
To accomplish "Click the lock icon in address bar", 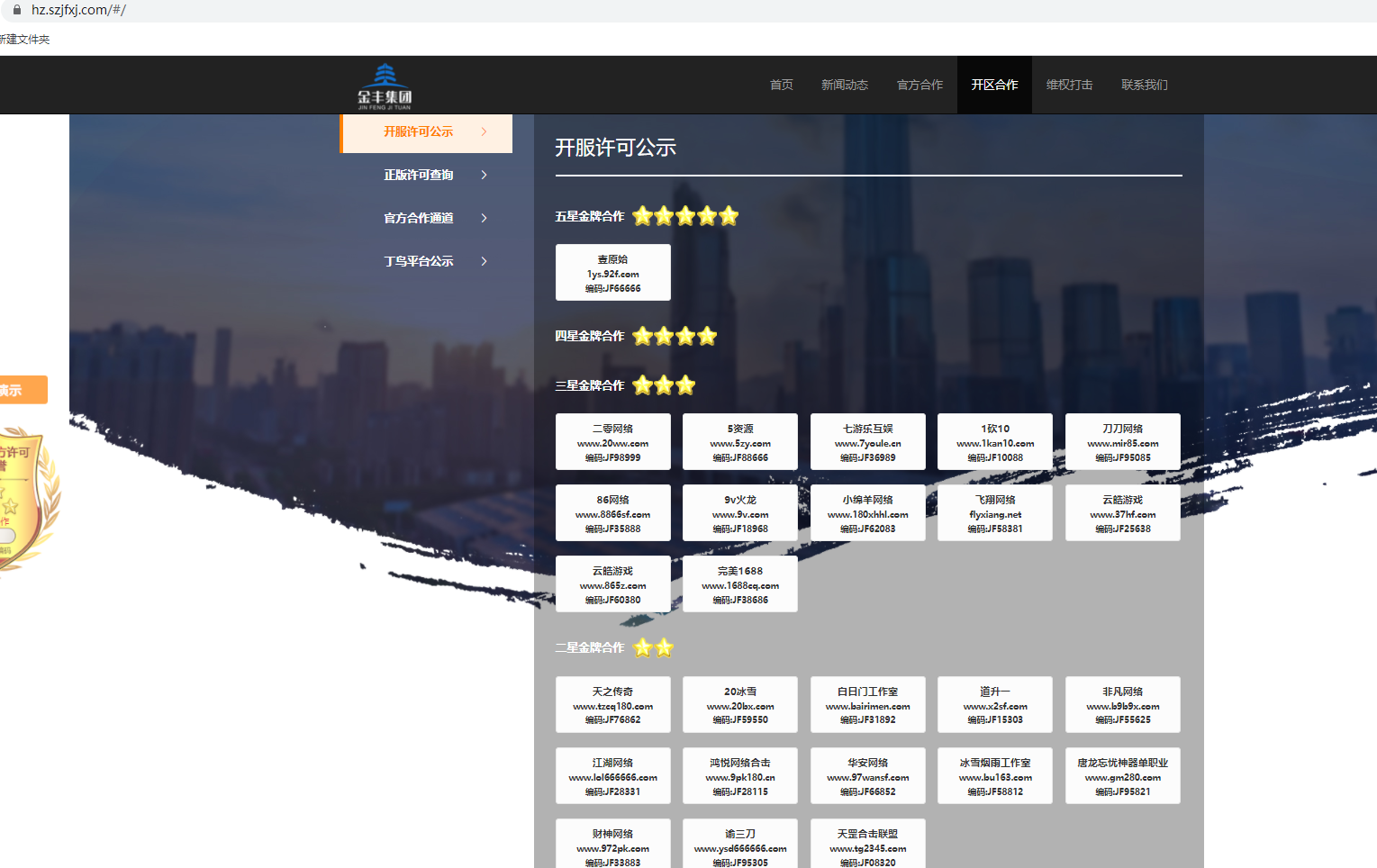I will (16, 10).
